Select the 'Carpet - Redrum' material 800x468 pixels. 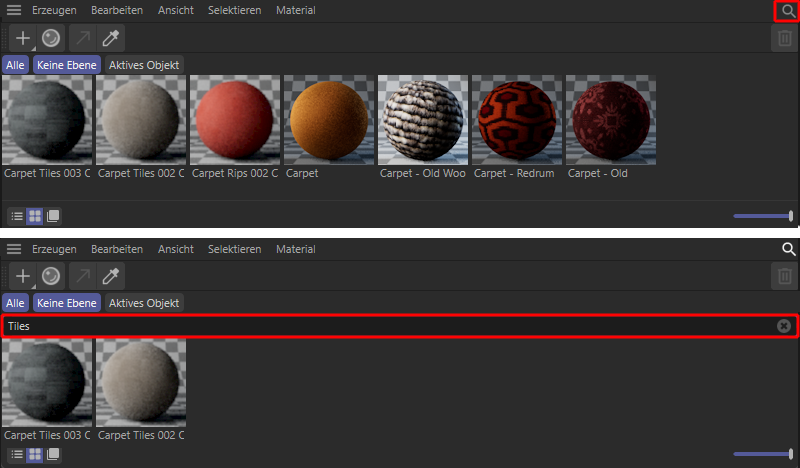click(516, 121)
